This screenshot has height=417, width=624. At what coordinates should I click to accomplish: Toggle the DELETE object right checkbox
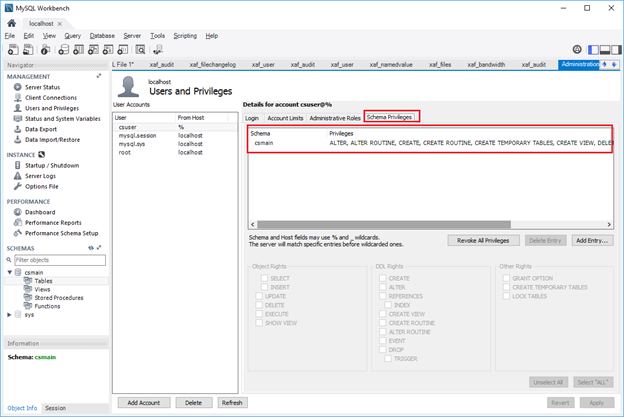coord(259,305)
